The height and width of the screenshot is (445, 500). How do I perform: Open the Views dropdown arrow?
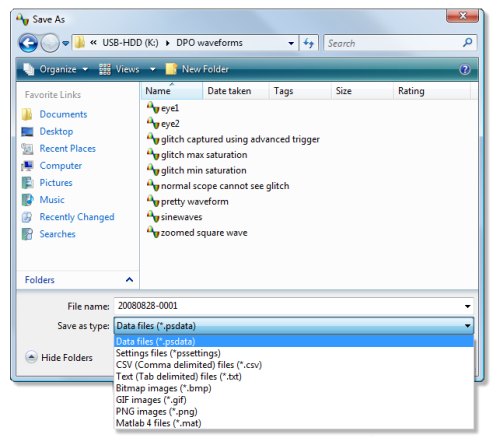click(x=153, y=69)
